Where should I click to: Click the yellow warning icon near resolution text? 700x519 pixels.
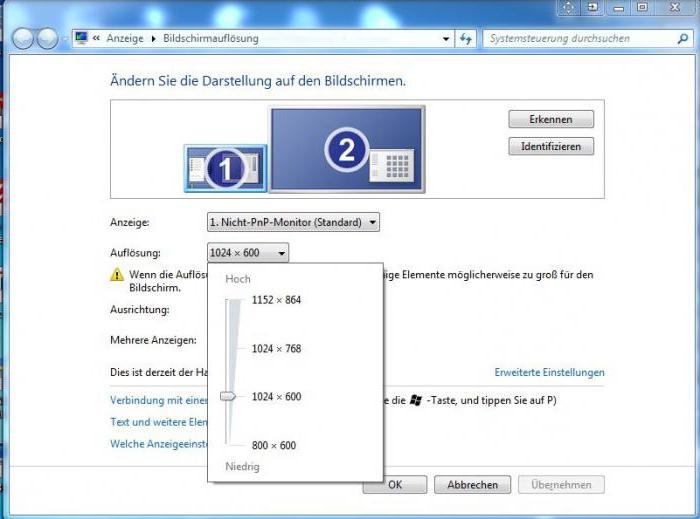[x=117, y=274]
